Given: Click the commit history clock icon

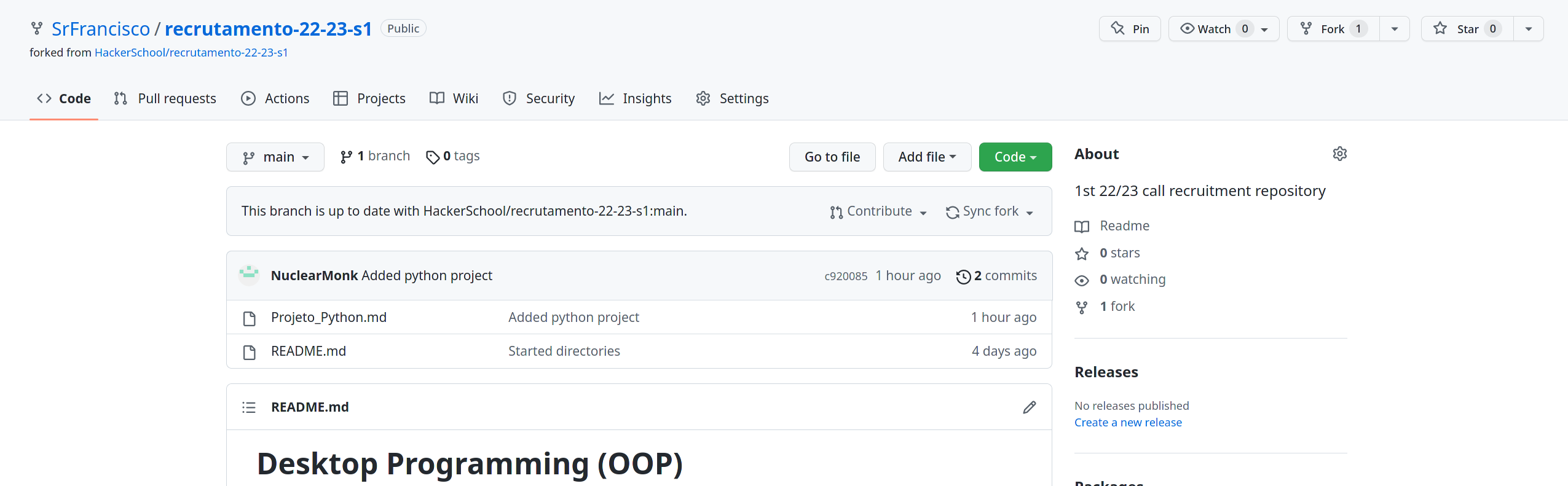Looking at the screenshot, I should coord(963,276).
